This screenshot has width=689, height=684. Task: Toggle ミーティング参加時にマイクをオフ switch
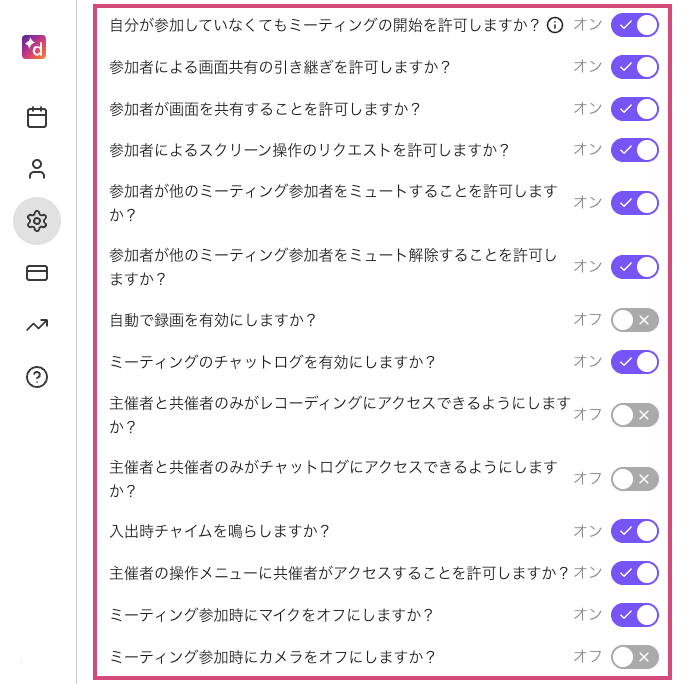(635, 615)
